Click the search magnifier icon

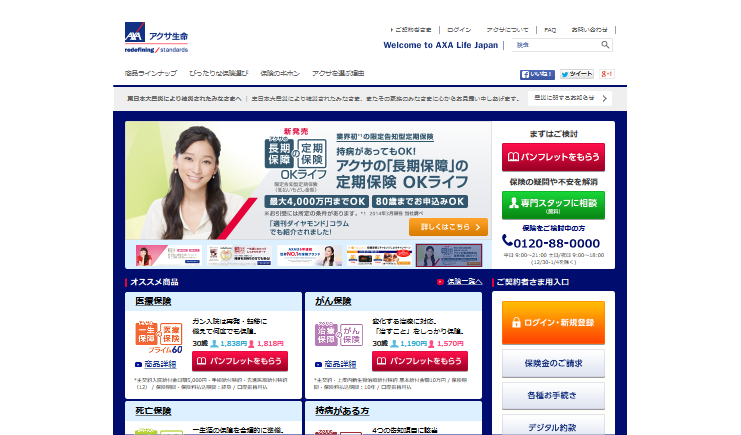coord(605,45)
